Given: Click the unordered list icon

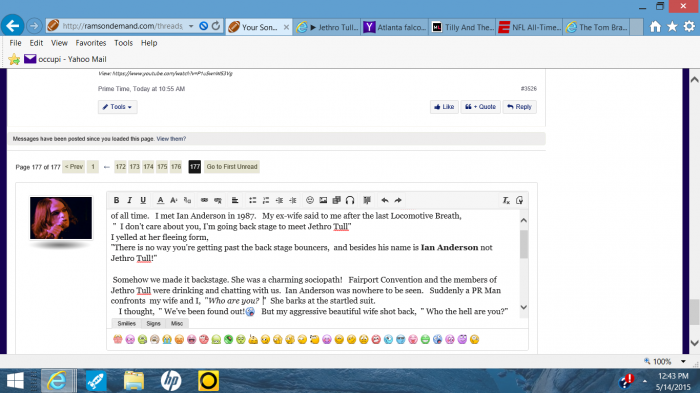Looking at the screenshot, I should 252,200.
